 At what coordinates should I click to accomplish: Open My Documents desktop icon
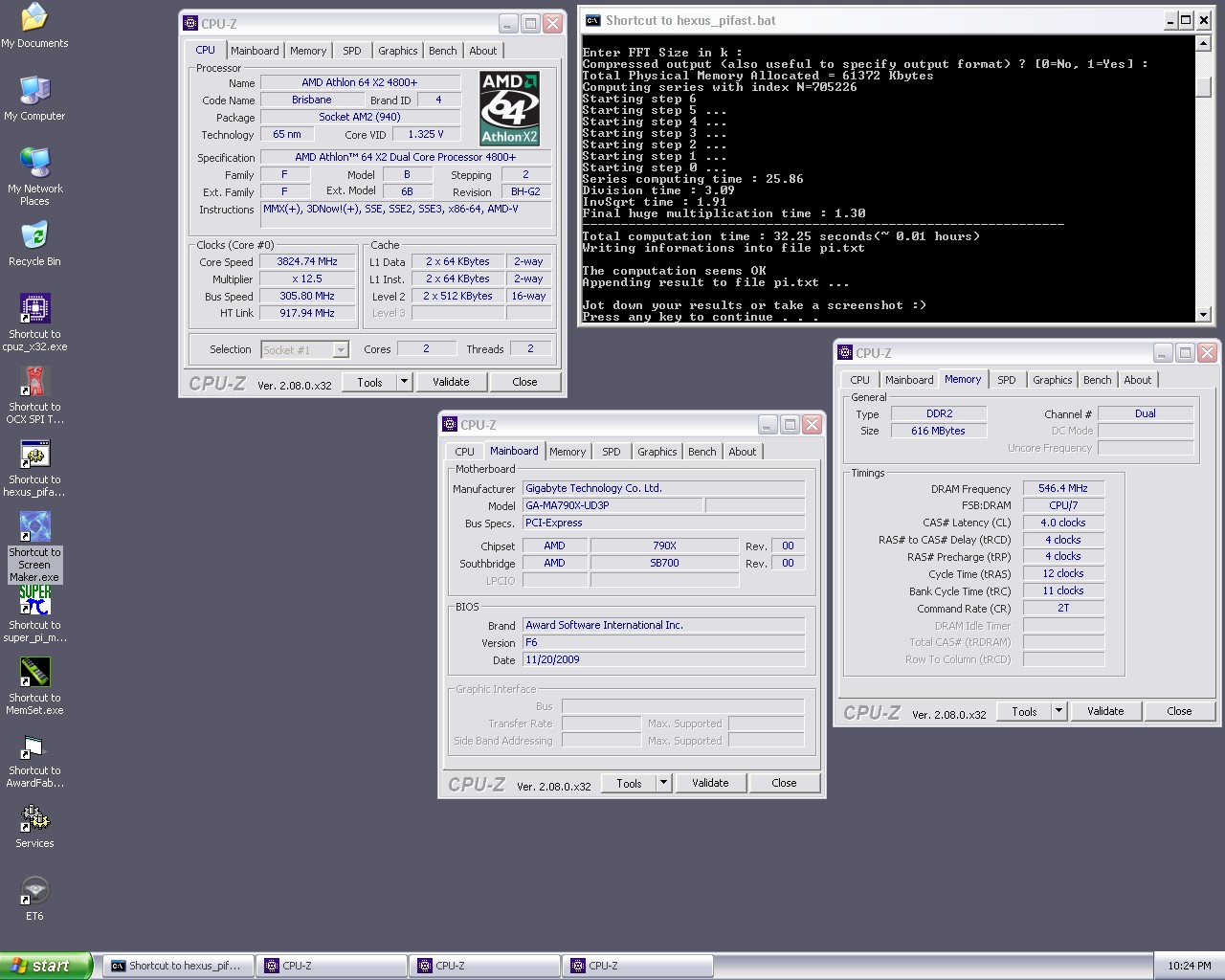[x=34, y=17]
